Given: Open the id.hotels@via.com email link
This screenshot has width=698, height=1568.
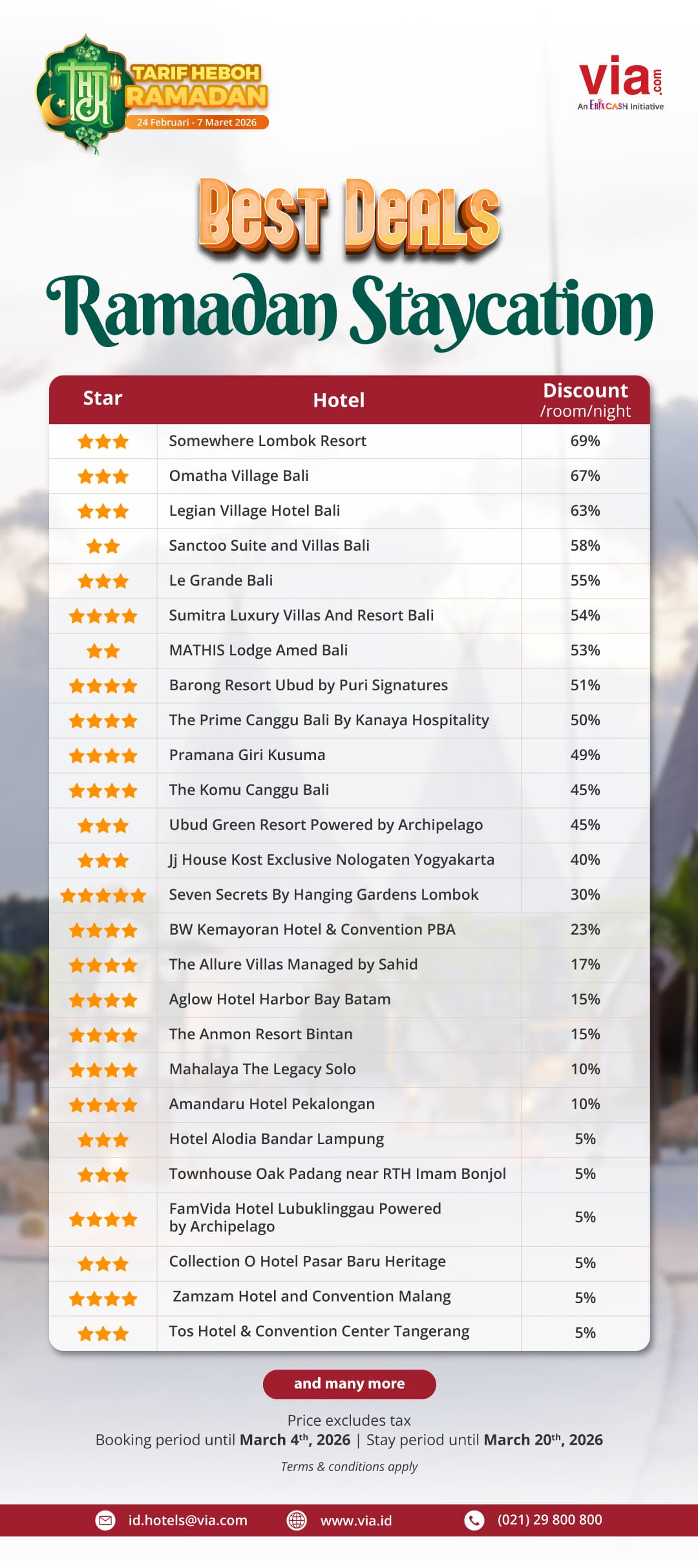Looking at the screenshot, I should [x=187, y=1520].
